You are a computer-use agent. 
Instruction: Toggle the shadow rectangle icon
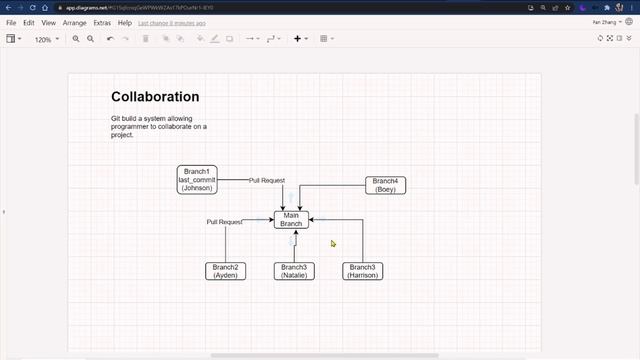[x=229, y=39]
